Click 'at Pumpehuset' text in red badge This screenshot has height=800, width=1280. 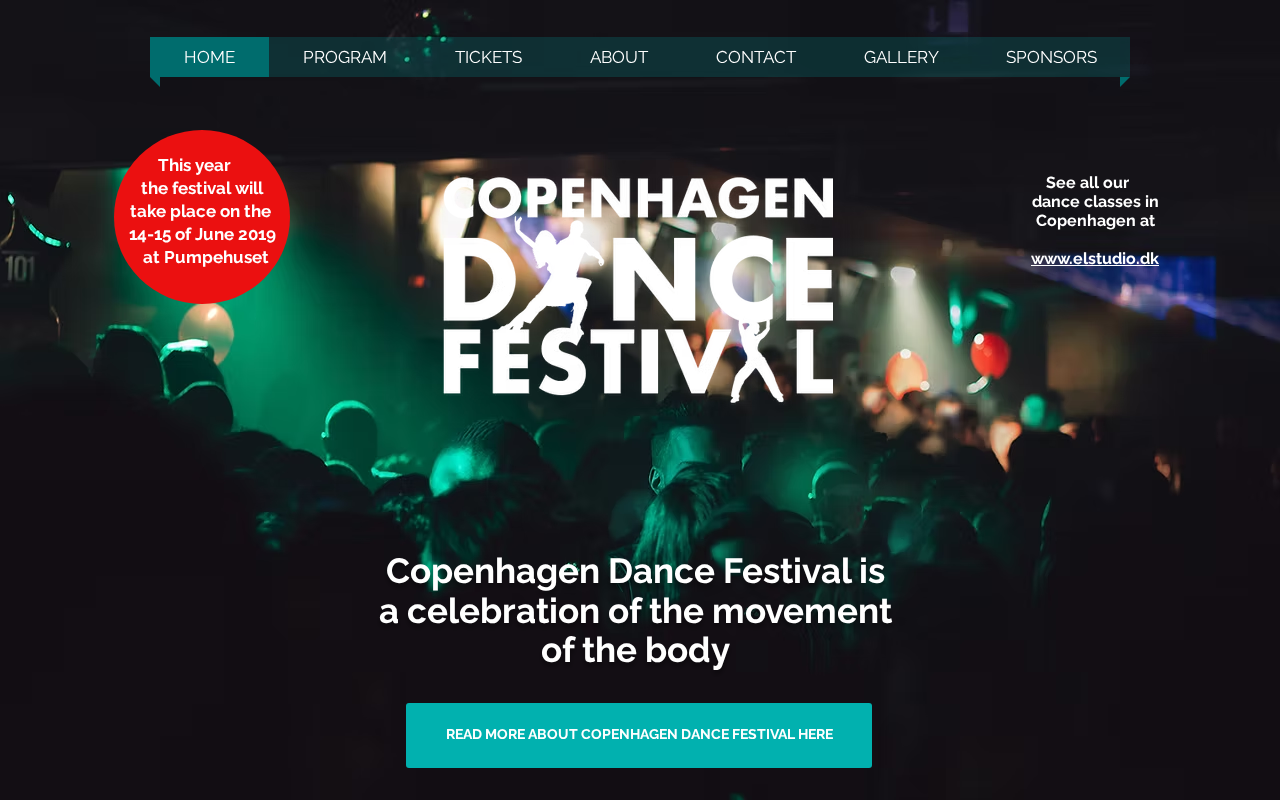point(206,257)
